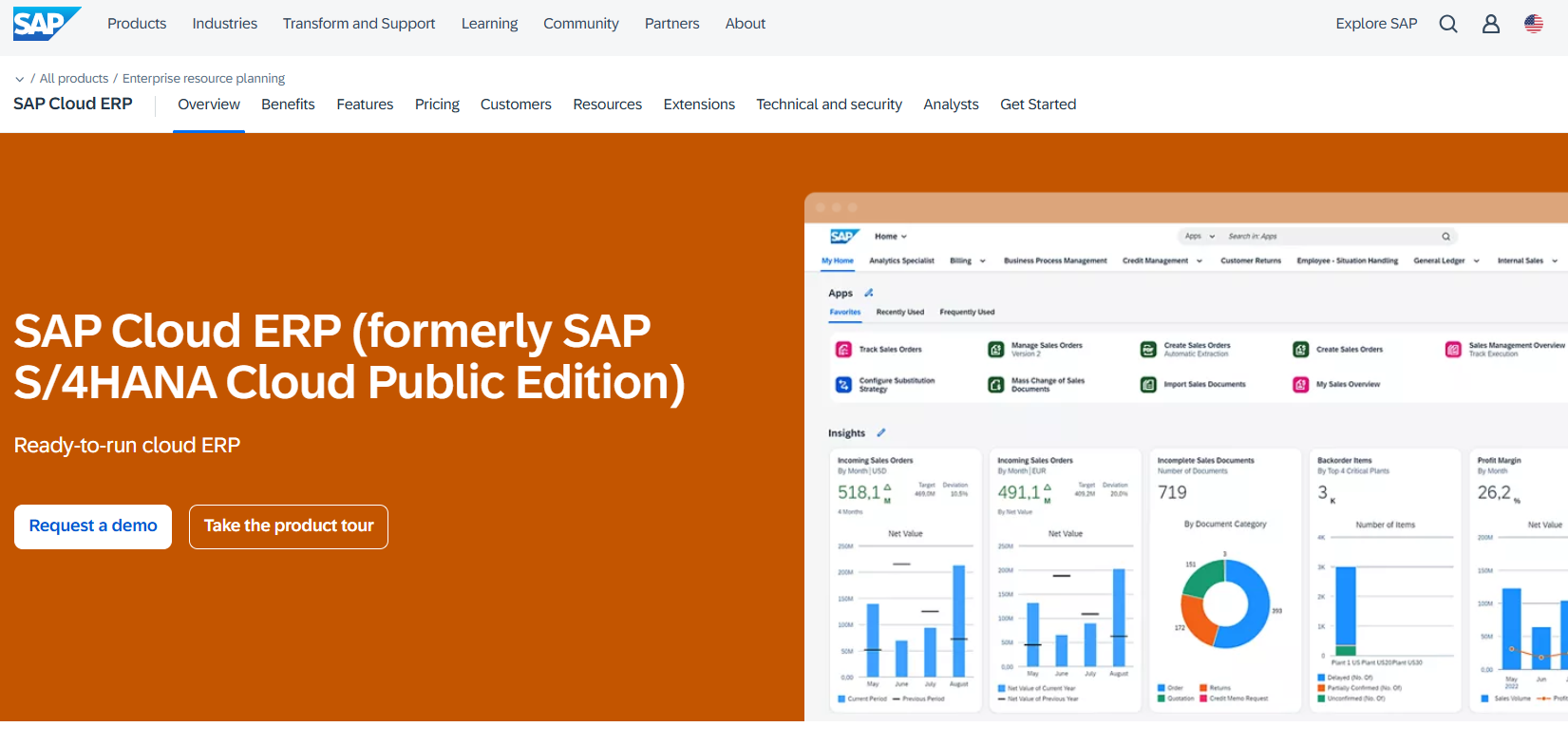Open the Apps dropdown in preview search
Screen dimensions: 1568x746
coord(1200,237)
